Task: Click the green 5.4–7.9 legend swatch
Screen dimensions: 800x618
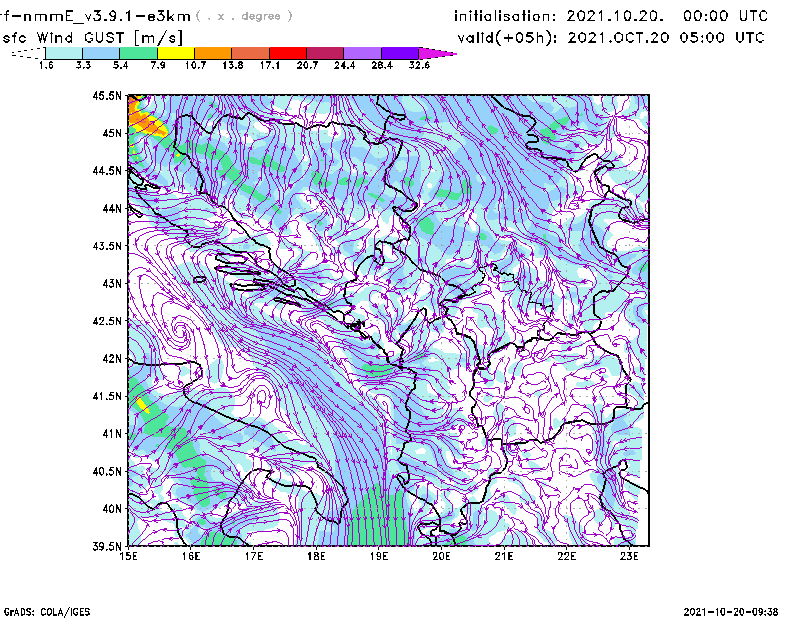Action: (x=138, y=53)
